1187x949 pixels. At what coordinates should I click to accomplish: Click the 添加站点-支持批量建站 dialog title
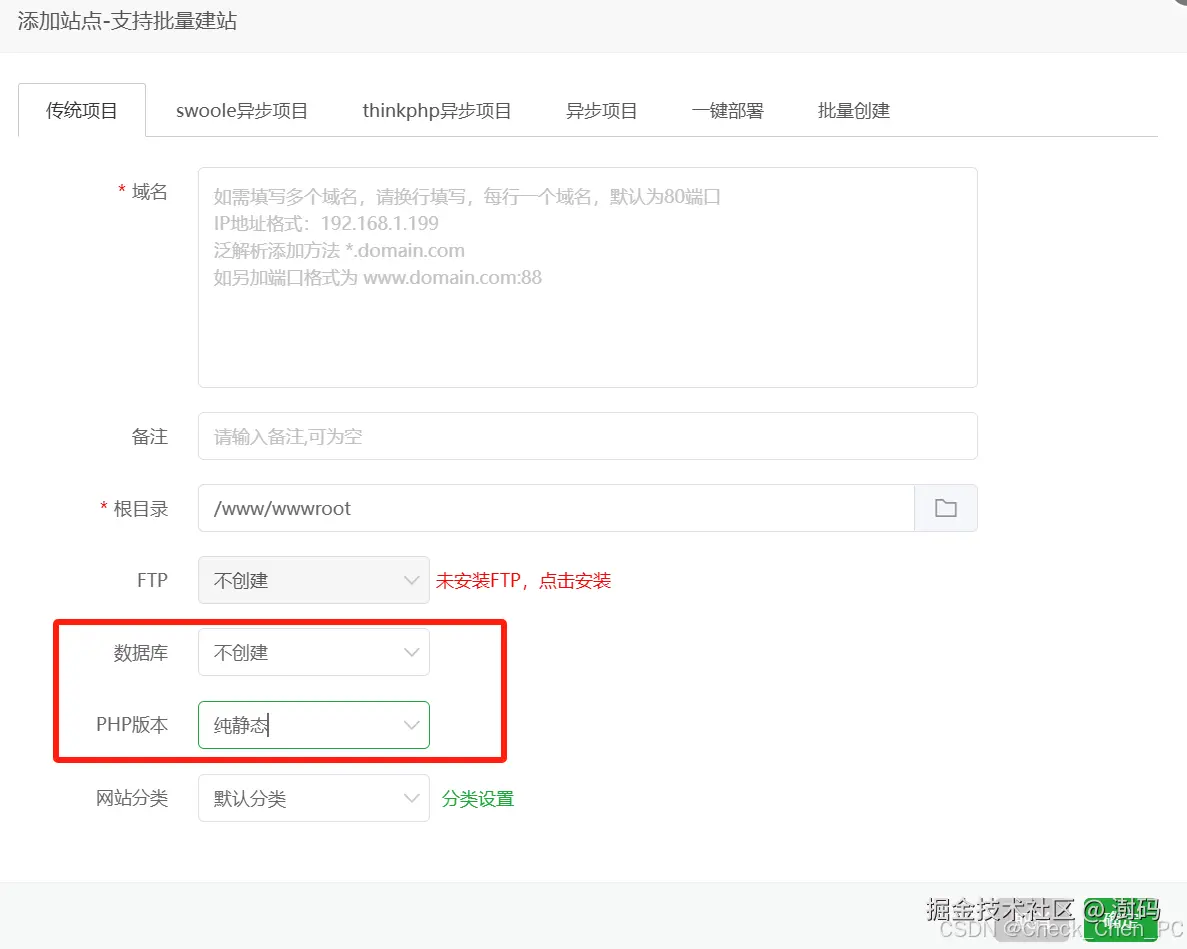click(x=127, y=20)
